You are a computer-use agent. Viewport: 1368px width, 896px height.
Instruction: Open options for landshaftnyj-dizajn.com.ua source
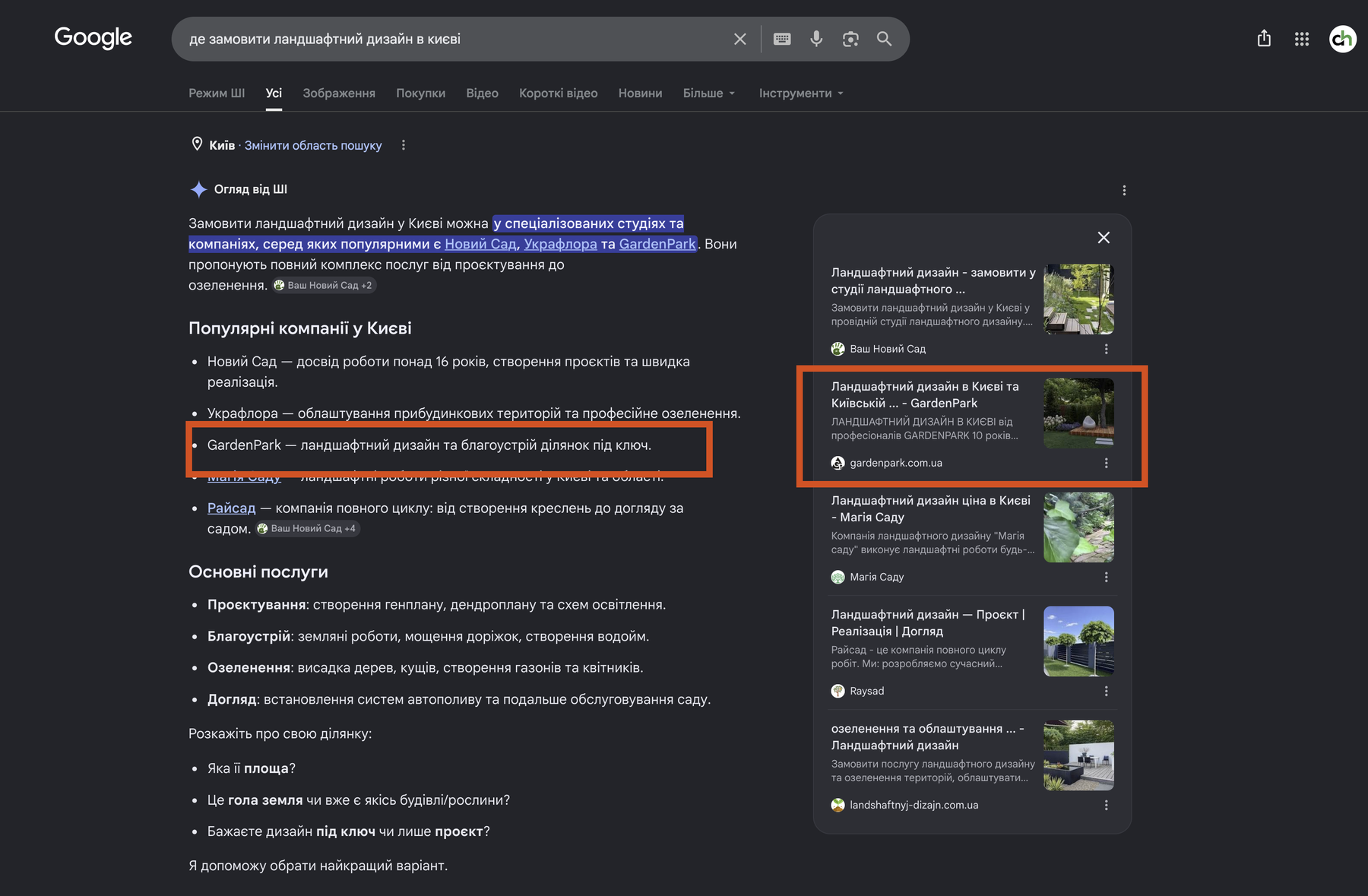point(1106,805)
